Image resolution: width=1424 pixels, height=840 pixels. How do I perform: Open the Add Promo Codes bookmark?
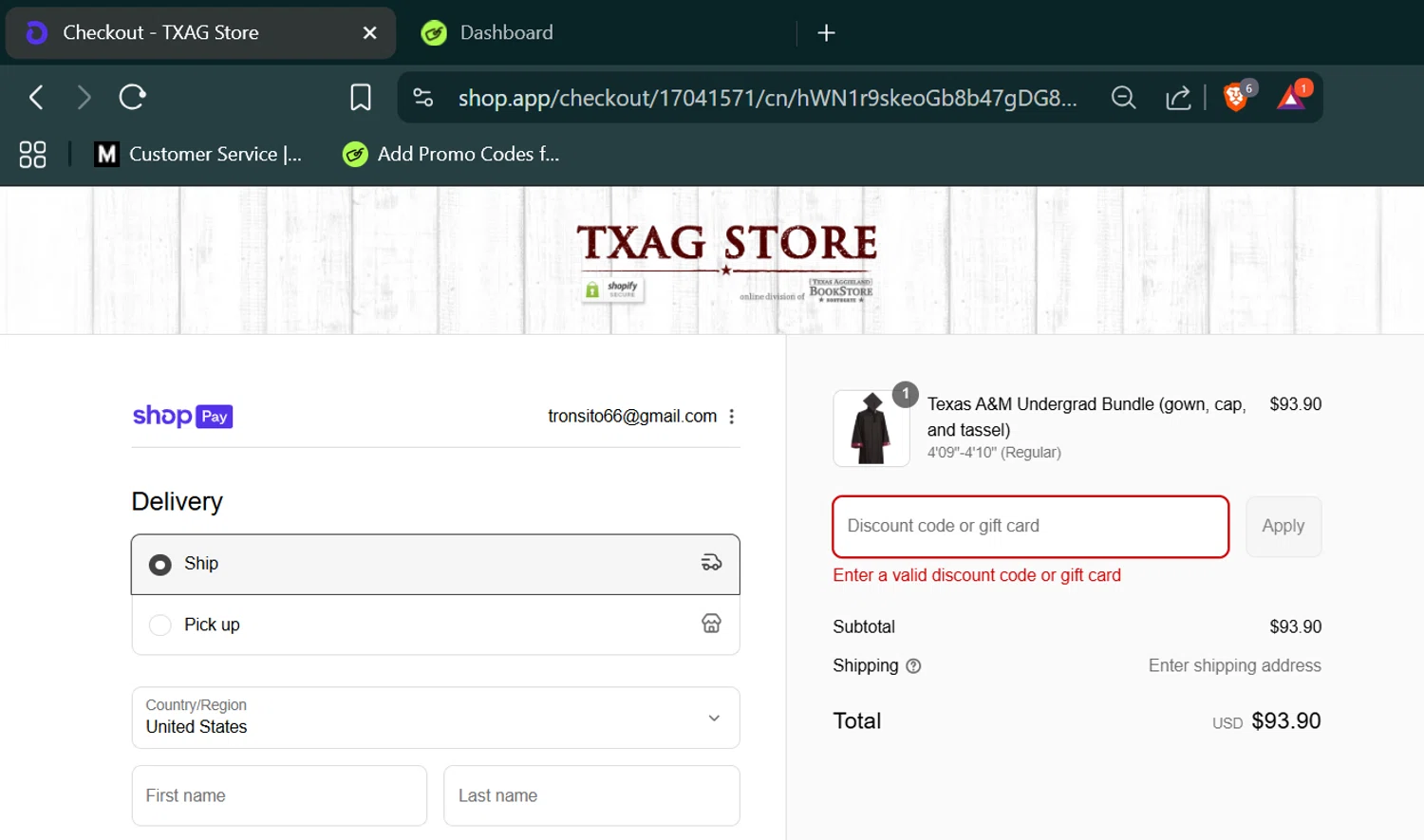coord(451,154)
